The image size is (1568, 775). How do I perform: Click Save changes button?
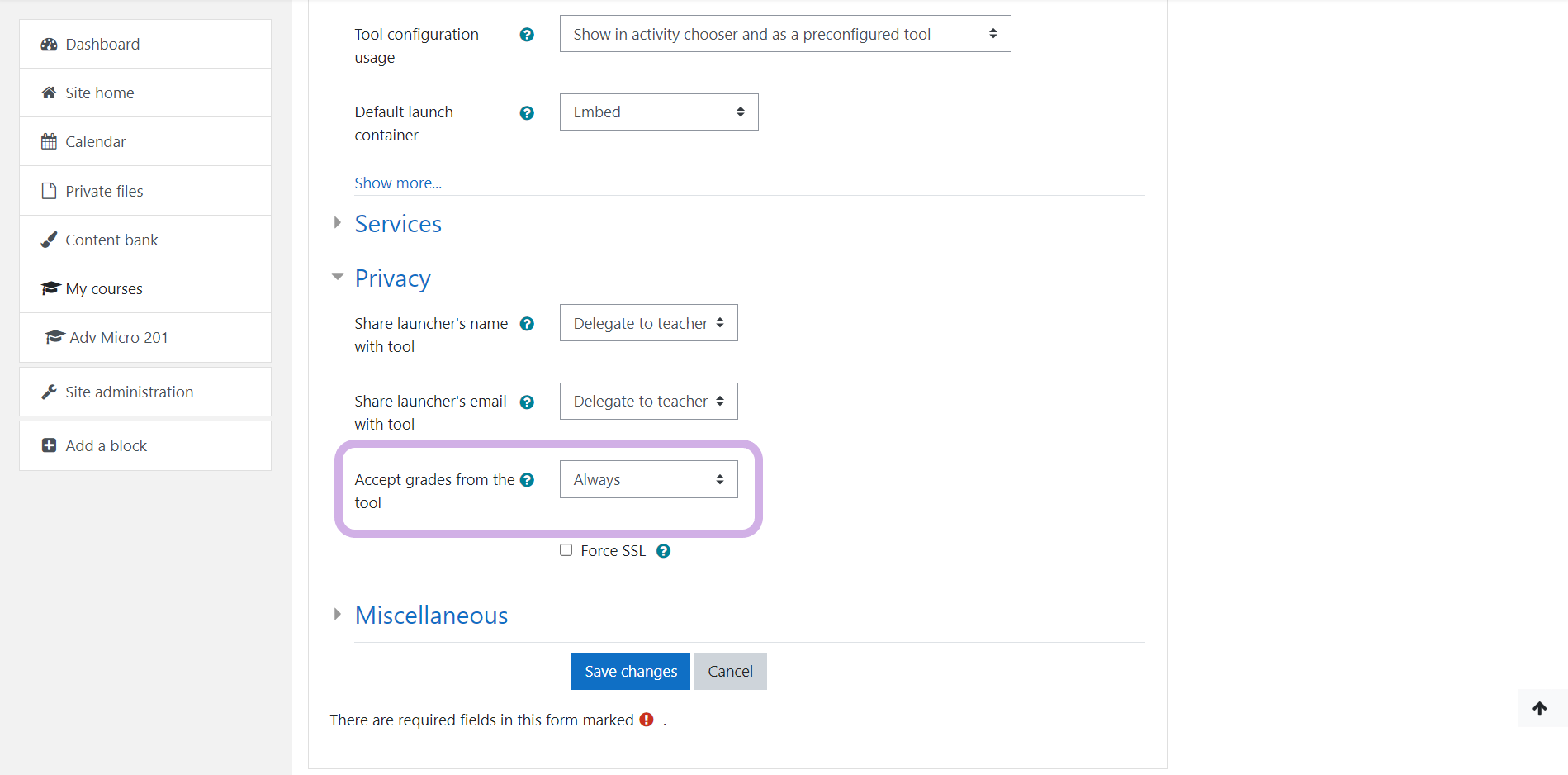coord(630,672)
